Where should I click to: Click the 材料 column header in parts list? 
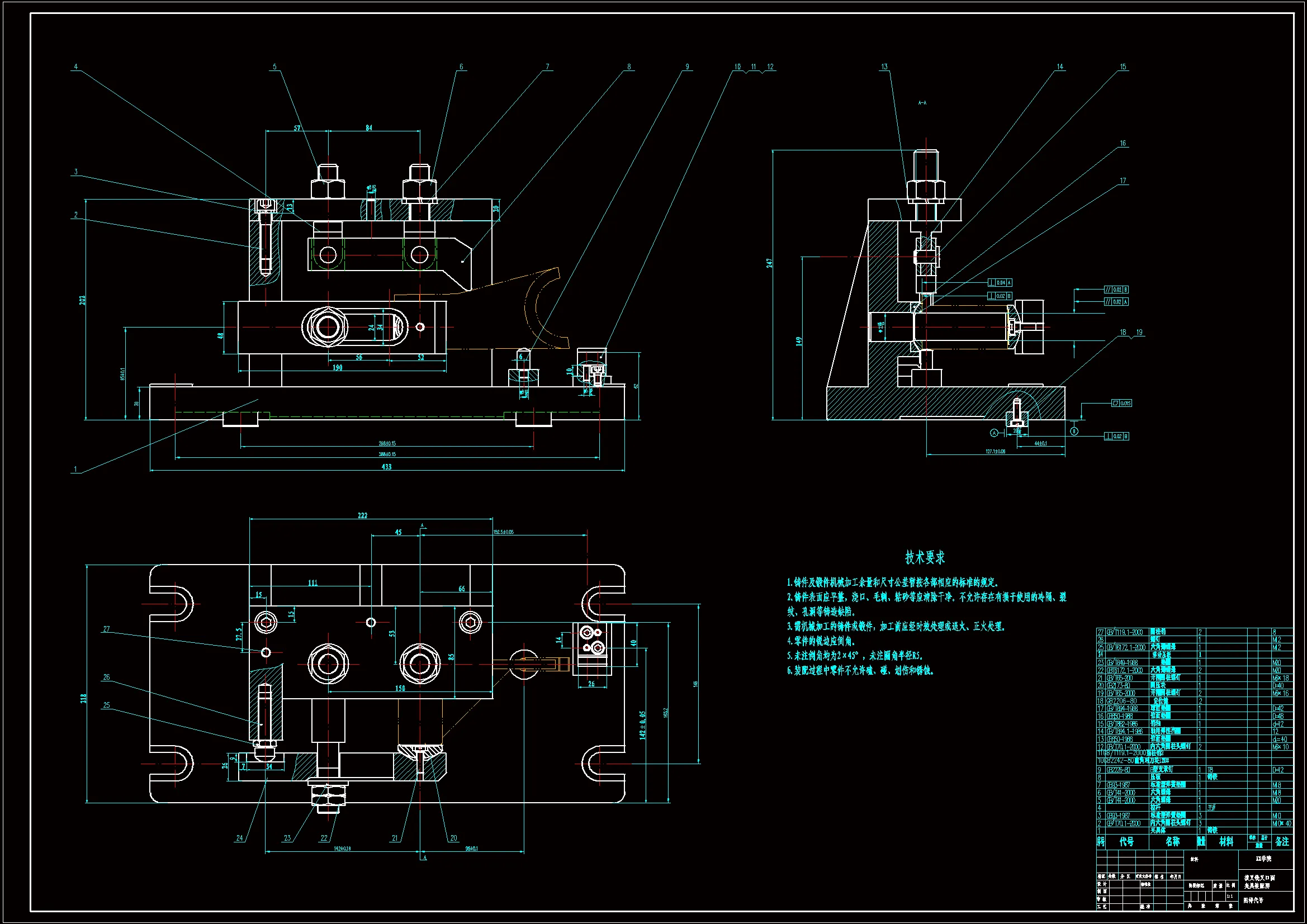click(x=1226, y=841)
